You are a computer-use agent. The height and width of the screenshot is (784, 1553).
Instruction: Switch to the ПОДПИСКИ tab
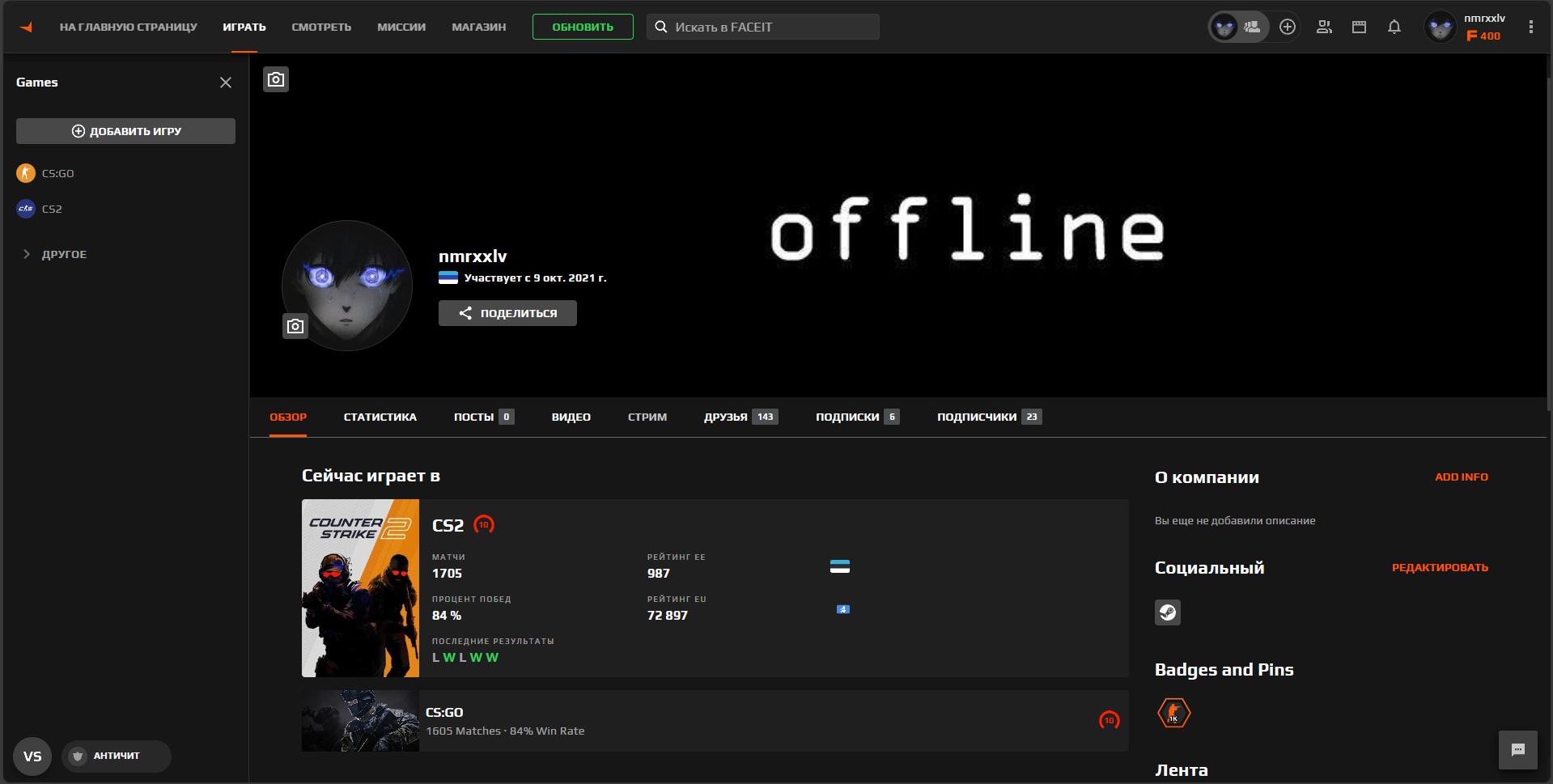coord(858,417)
